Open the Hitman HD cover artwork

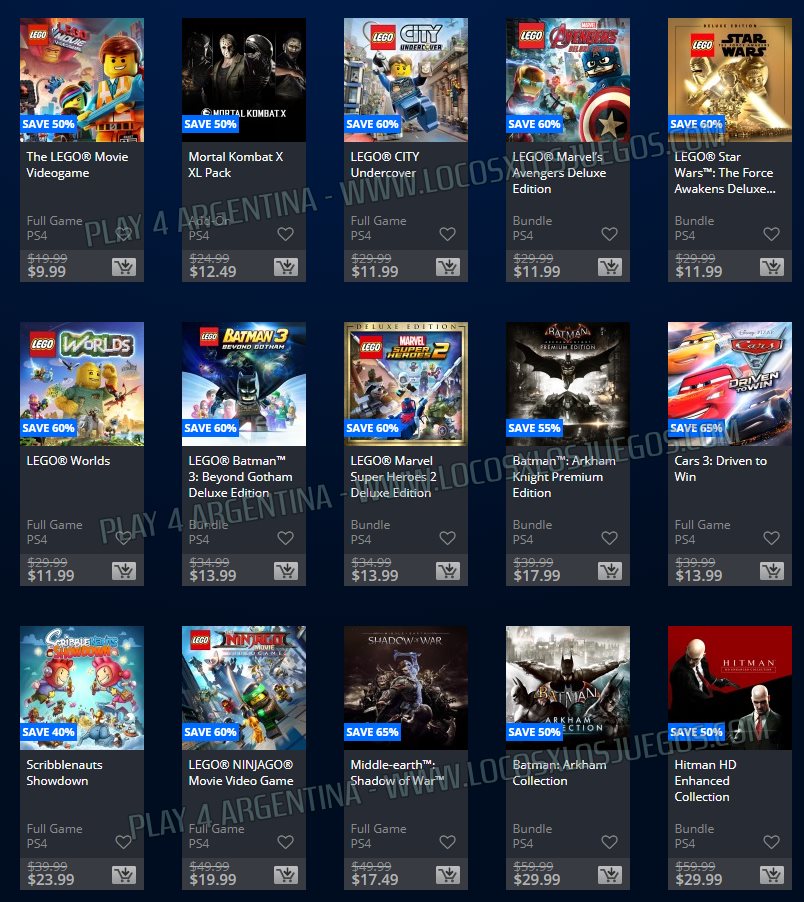click(730, 688)
